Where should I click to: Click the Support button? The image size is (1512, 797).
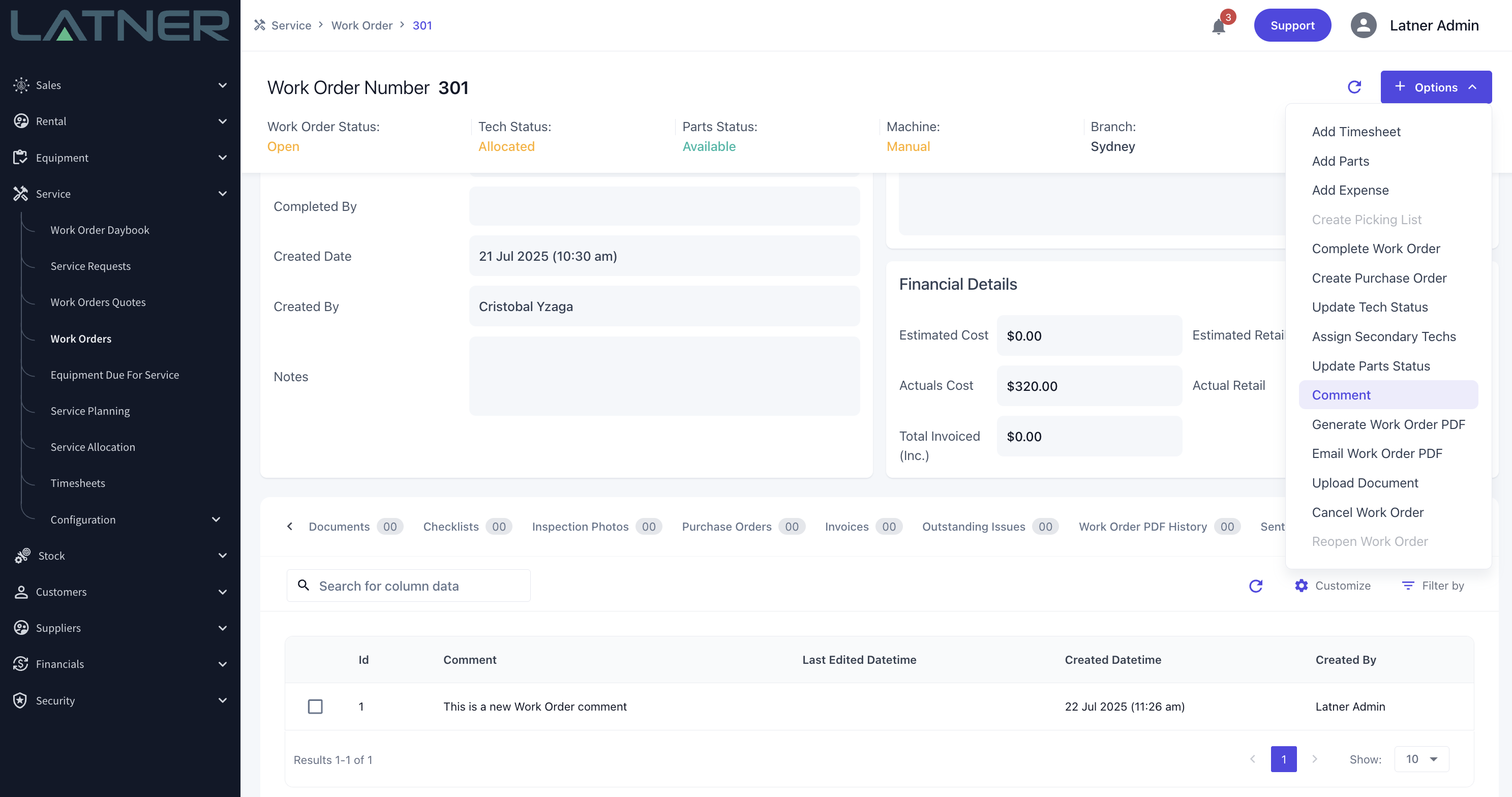pyautogui.click(x=1292, y=25)
